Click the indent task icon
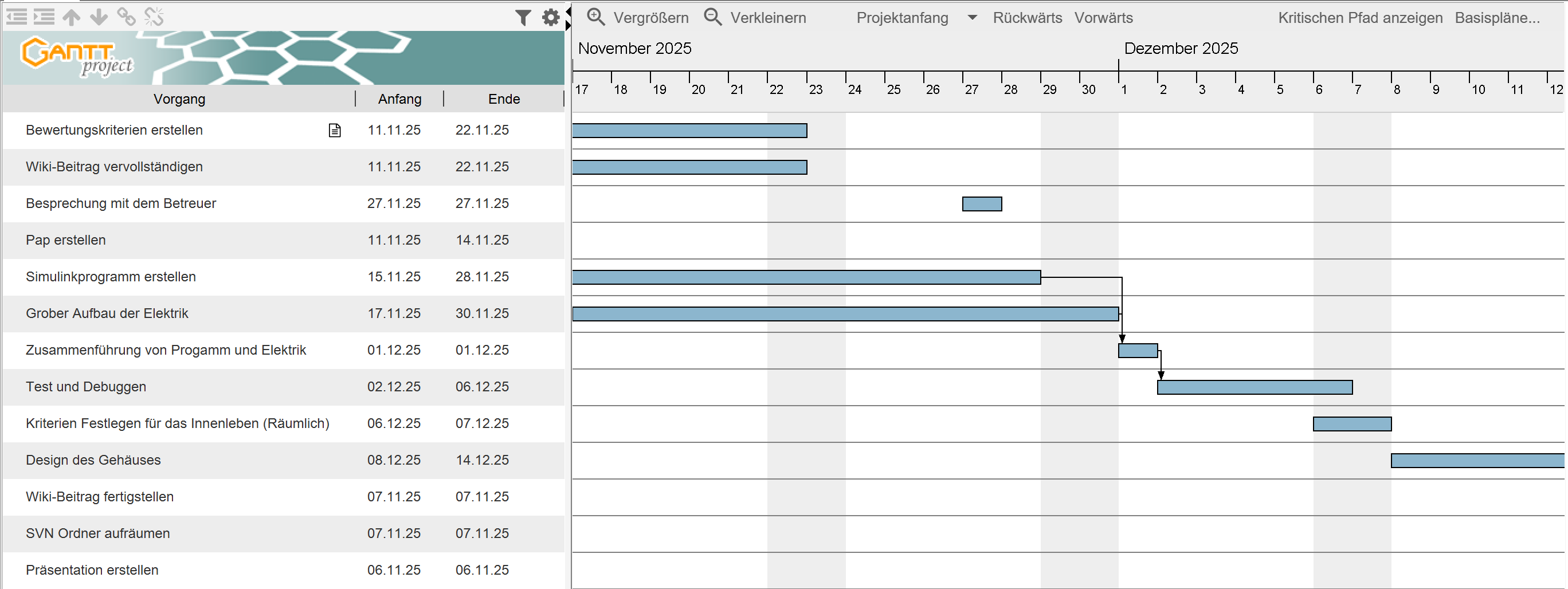The image size is (1568, 589). 44,17
